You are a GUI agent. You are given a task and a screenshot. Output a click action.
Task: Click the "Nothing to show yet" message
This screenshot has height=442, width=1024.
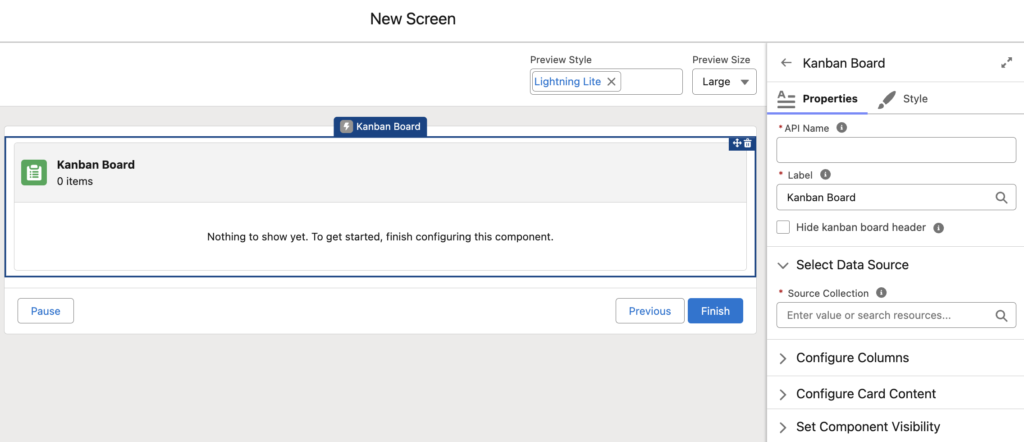(380, 237)
